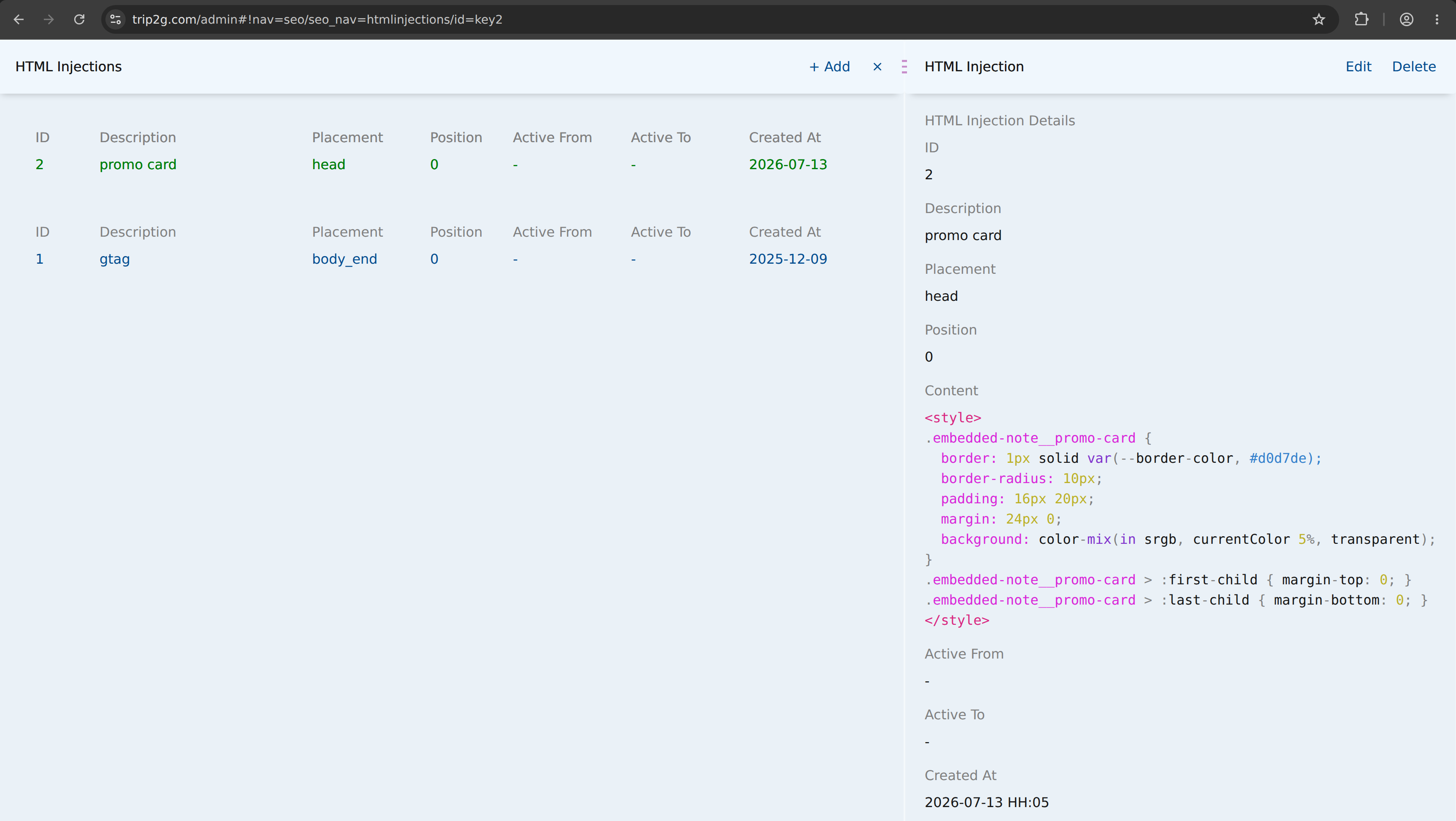Go back in browser history
The height and width of the screenshot is (821, 1456).
[x=19, y=19]
